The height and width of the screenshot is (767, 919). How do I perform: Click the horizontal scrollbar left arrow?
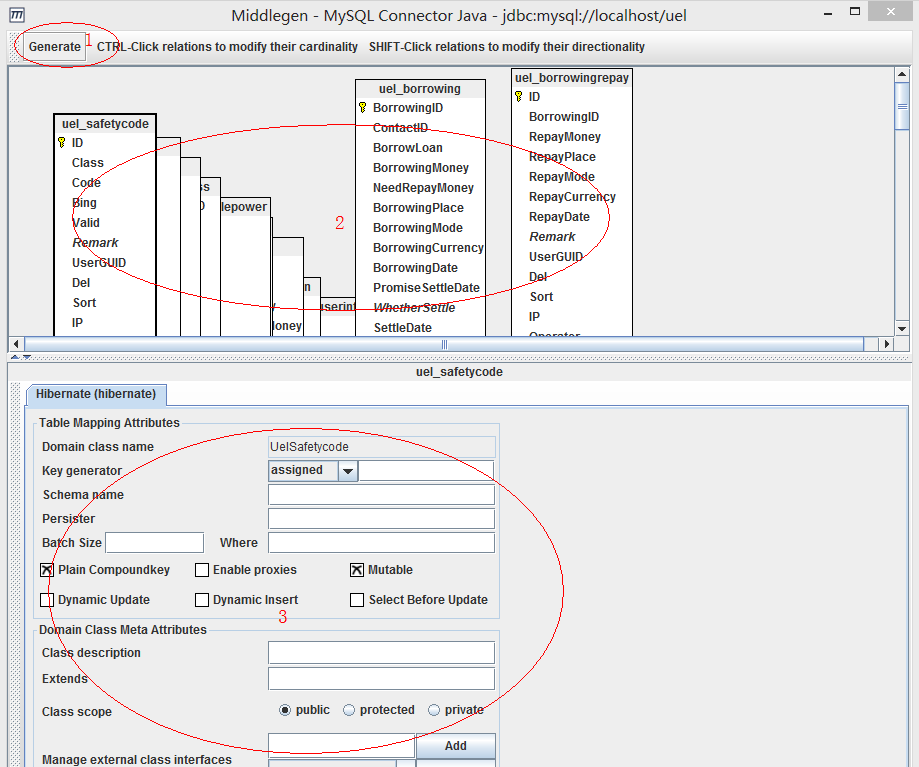coord(17,344)
